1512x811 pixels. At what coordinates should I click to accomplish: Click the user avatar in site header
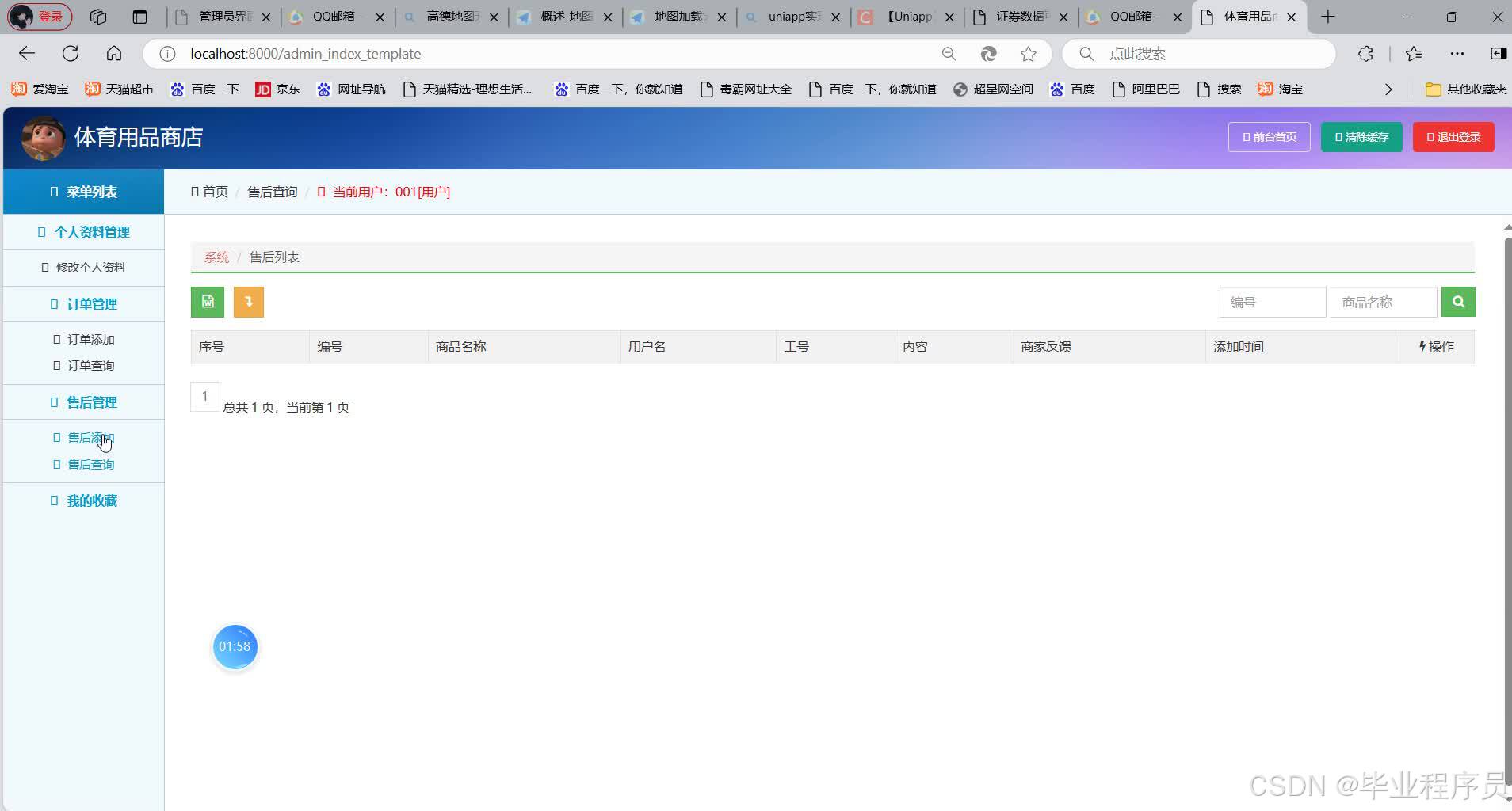click(x=43, y=138)
